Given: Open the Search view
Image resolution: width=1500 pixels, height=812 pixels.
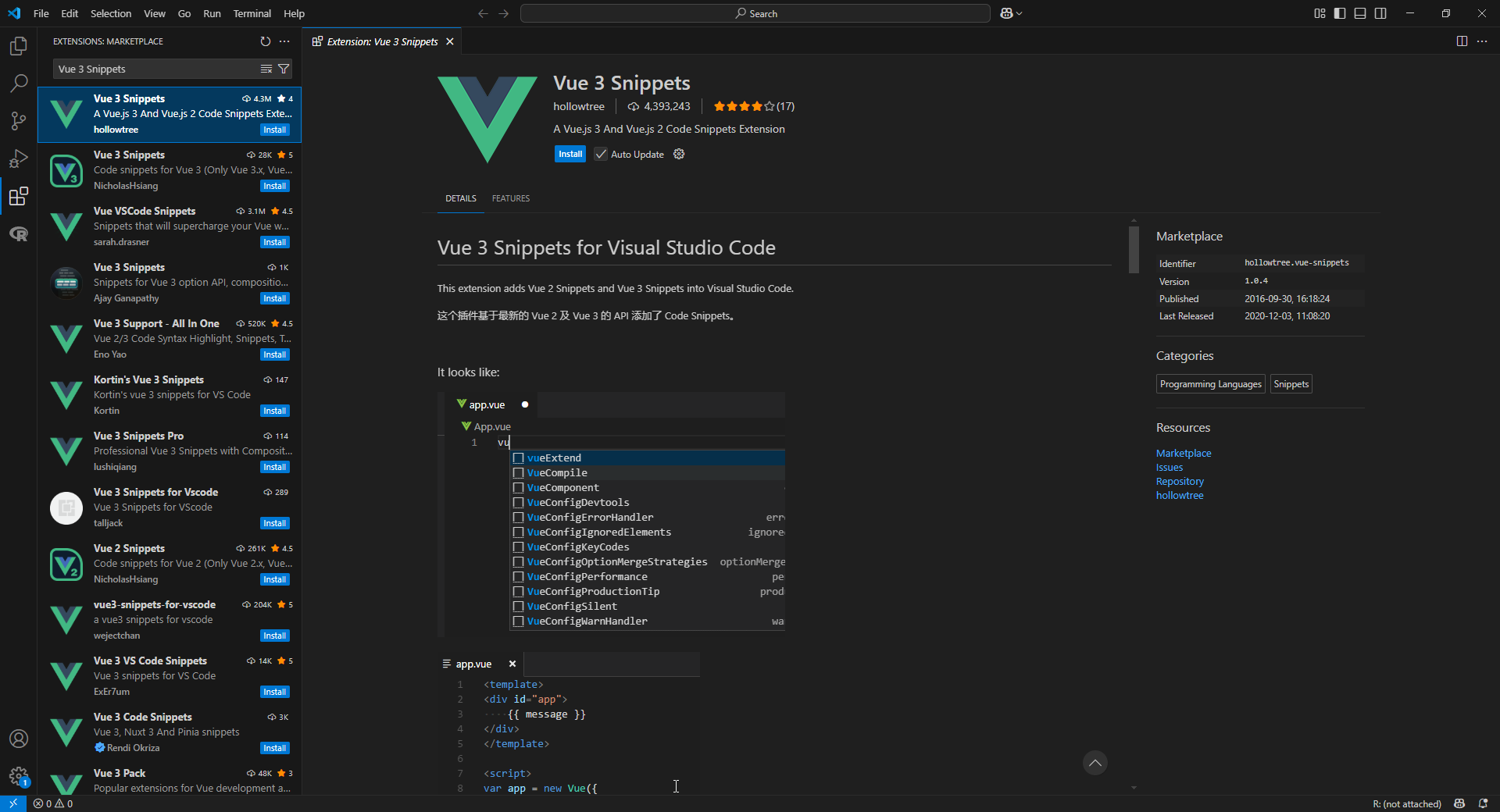Looking at the screenshot, I should coord(18,84).
